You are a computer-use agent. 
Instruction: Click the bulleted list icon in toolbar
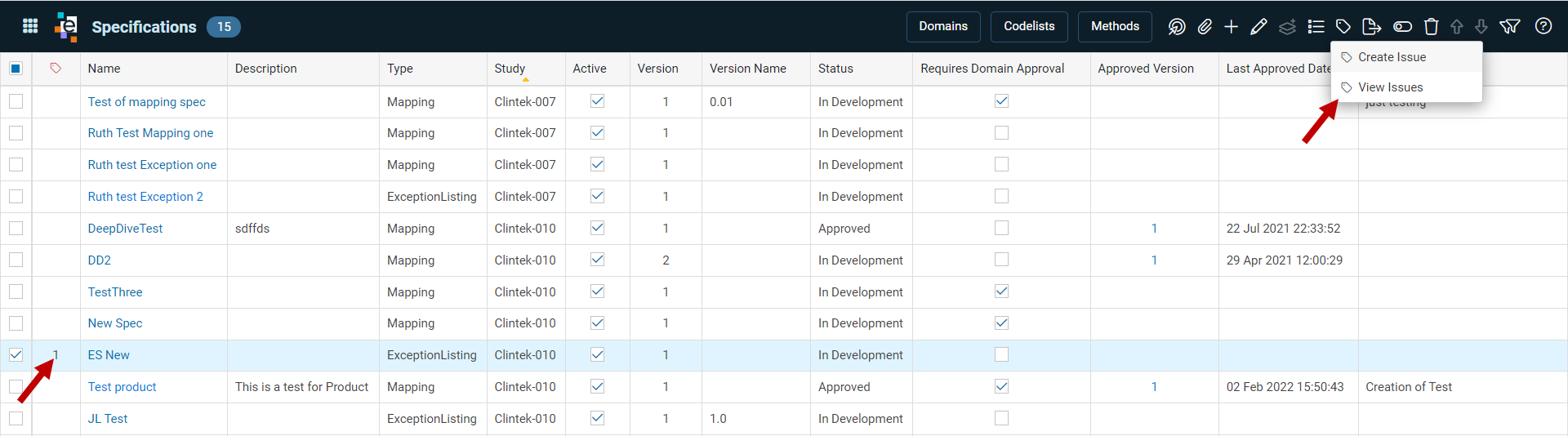(1316, 27)
